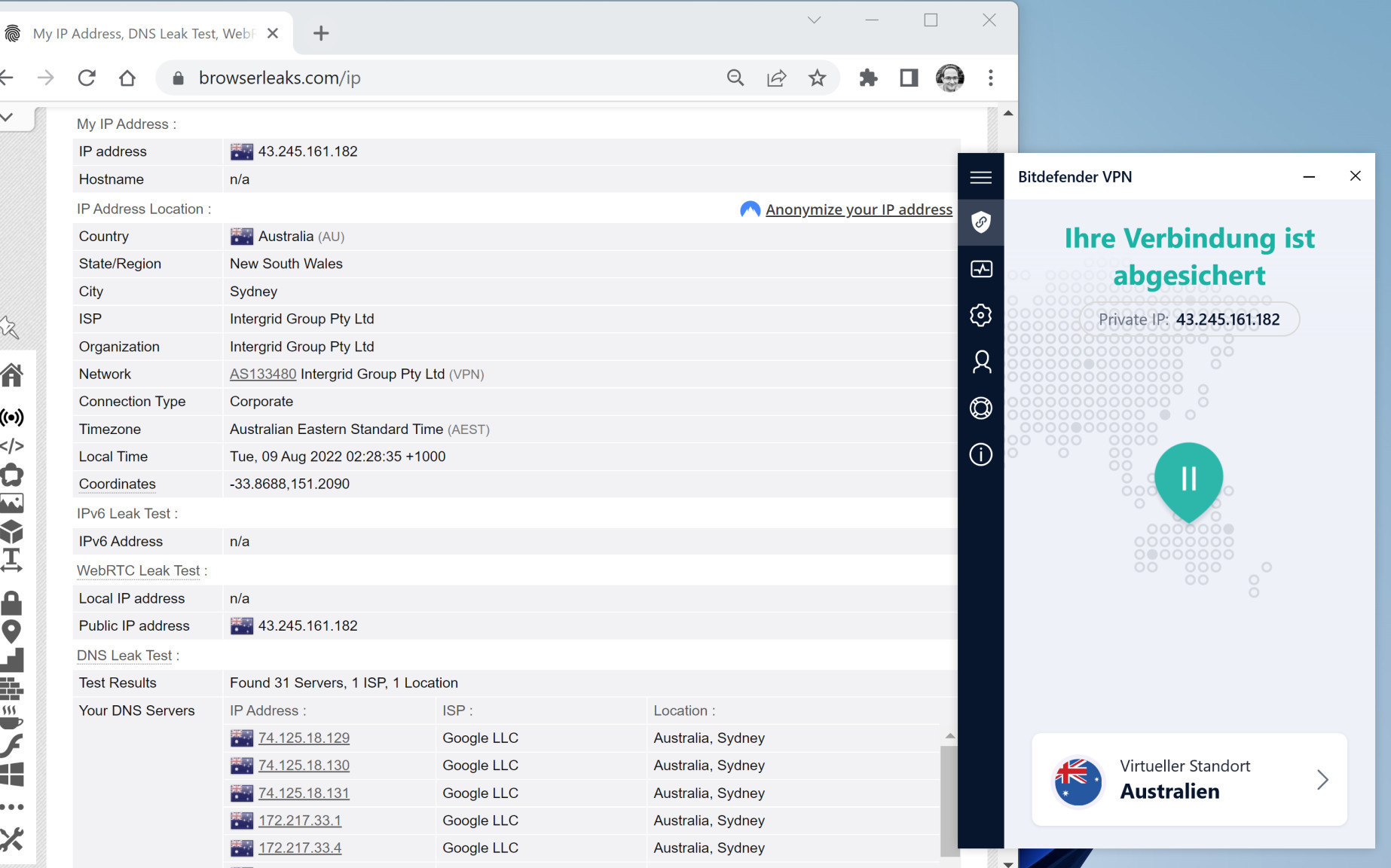Open the zoom magnifier in address bar
The height and width of the screenshot is (868, 1391).
[x=735, y=78]
